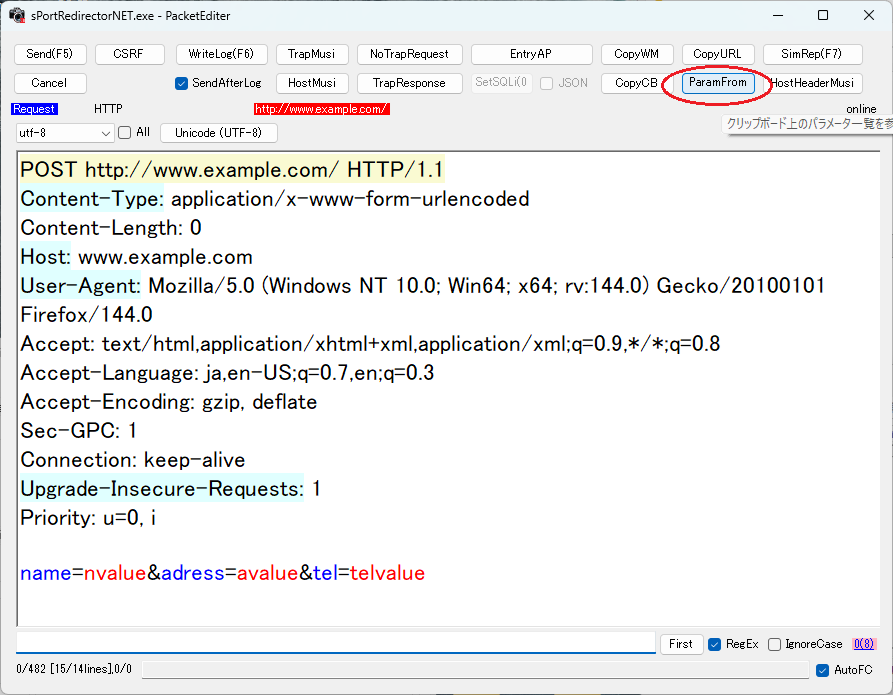
Task: Click the Cancel button
Action: click(x=50, y=83)
